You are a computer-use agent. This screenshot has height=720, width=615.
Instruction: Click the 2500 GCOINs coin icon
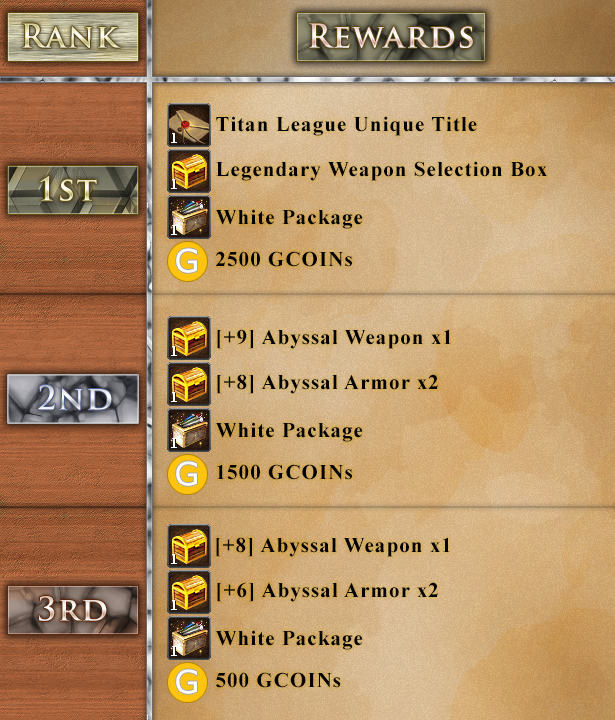coord(187,261)
